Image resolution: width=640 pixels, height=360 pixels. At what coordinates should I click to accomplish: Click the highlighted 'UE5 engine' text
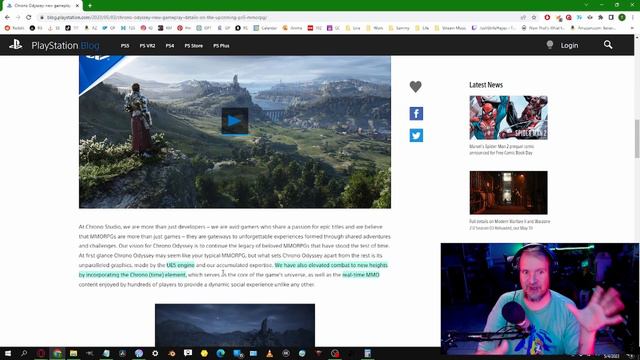180,265
